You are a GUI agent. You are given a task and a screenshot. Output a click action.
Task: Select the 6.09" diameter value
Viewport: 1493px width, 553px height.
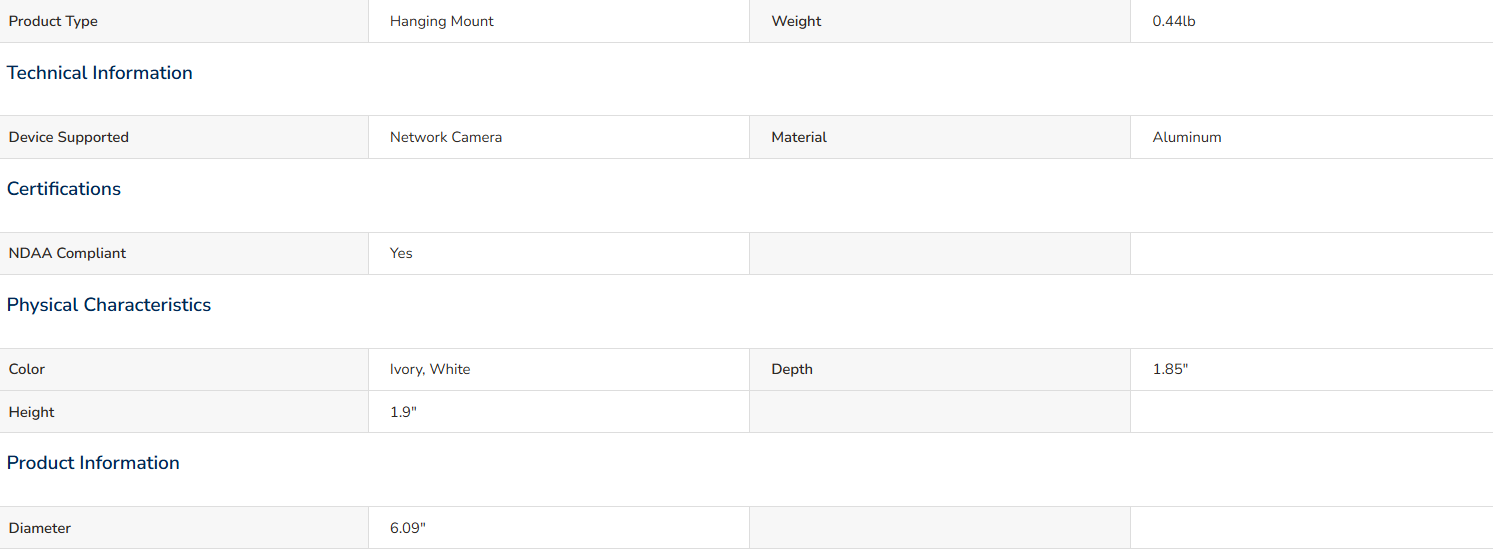pos(408,528)
